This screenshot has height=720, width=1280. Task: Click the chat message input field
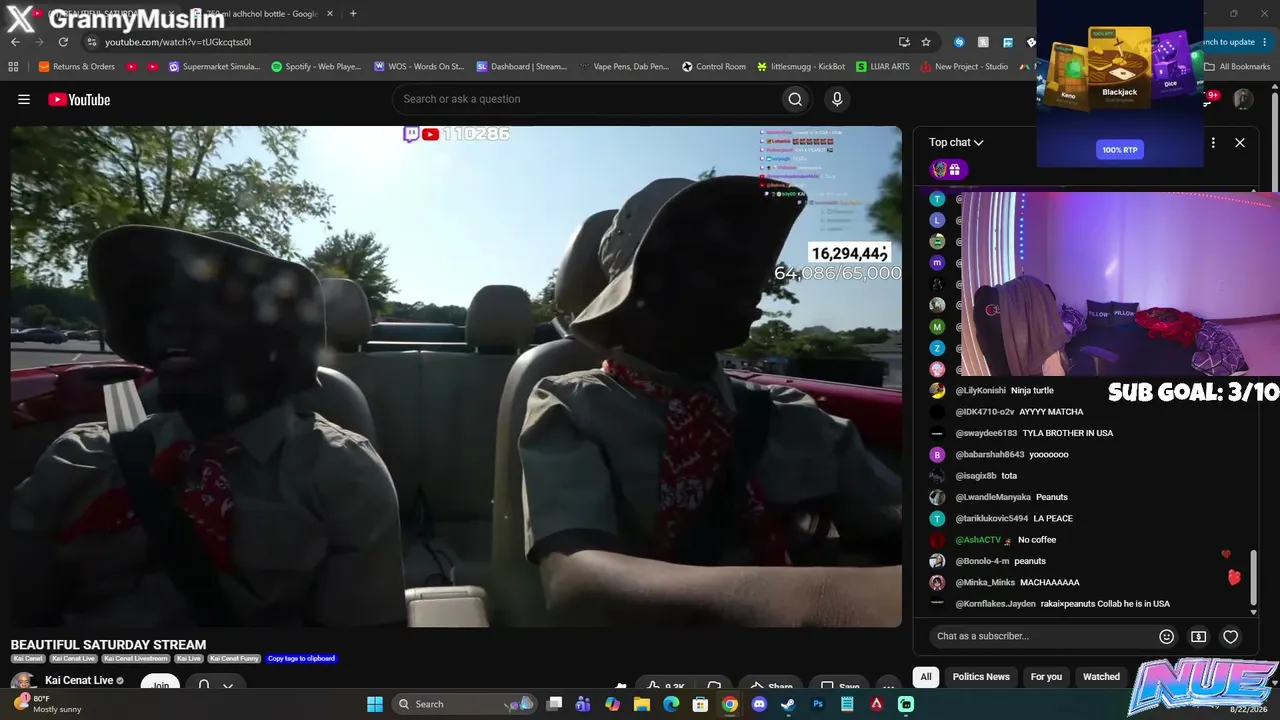tap(1040, 636)
